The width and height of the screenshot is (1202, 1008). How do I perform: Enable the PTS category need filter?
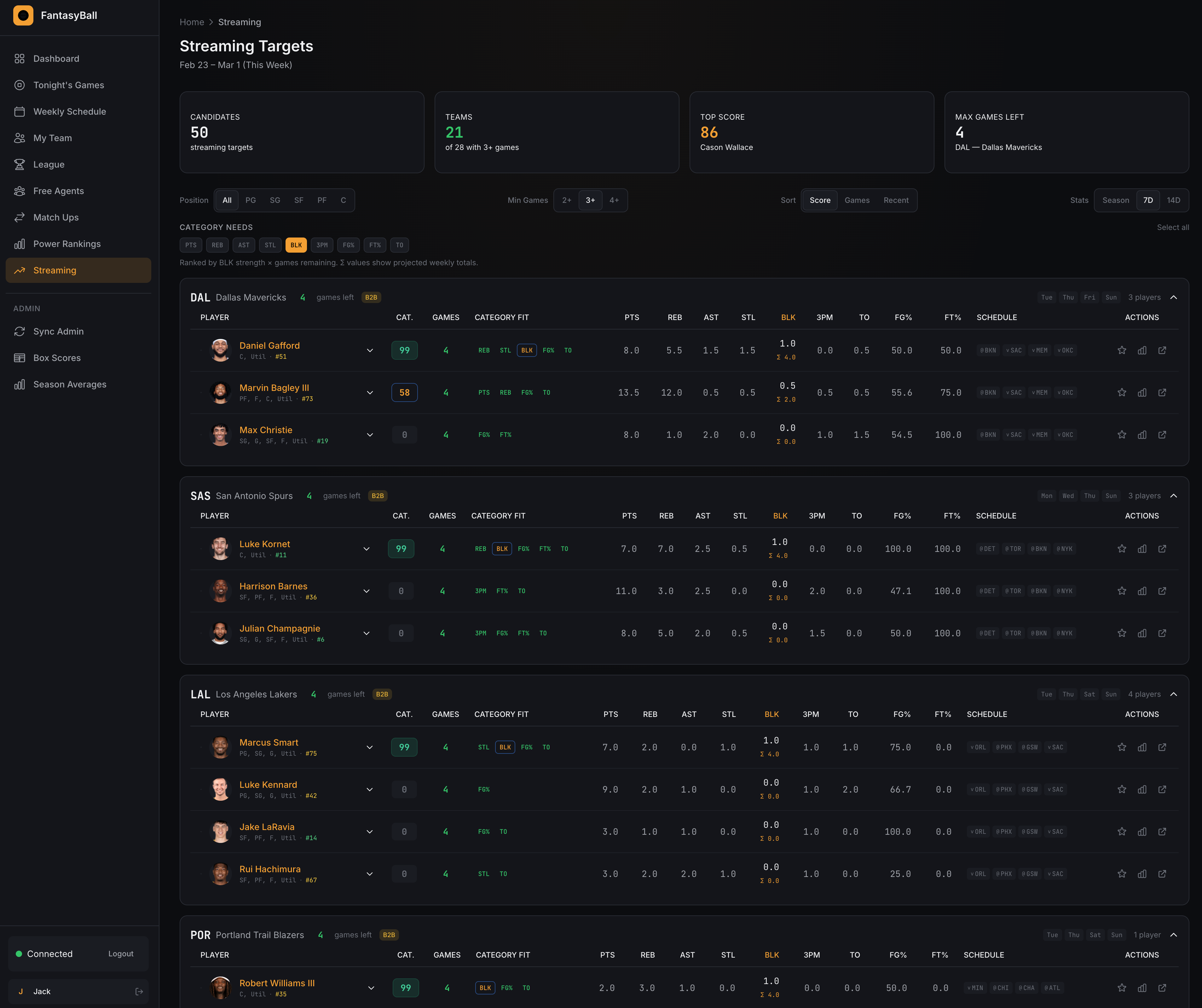coord(191,245)
